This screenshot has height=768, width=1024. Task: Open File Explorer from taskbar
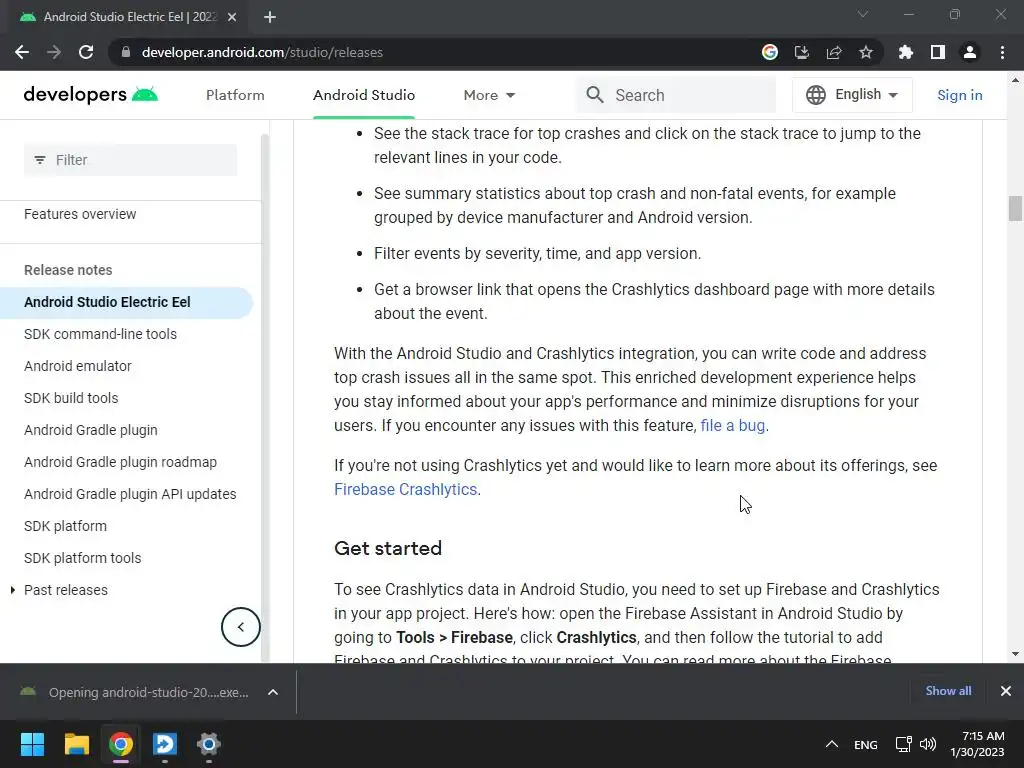click(76, 744)
